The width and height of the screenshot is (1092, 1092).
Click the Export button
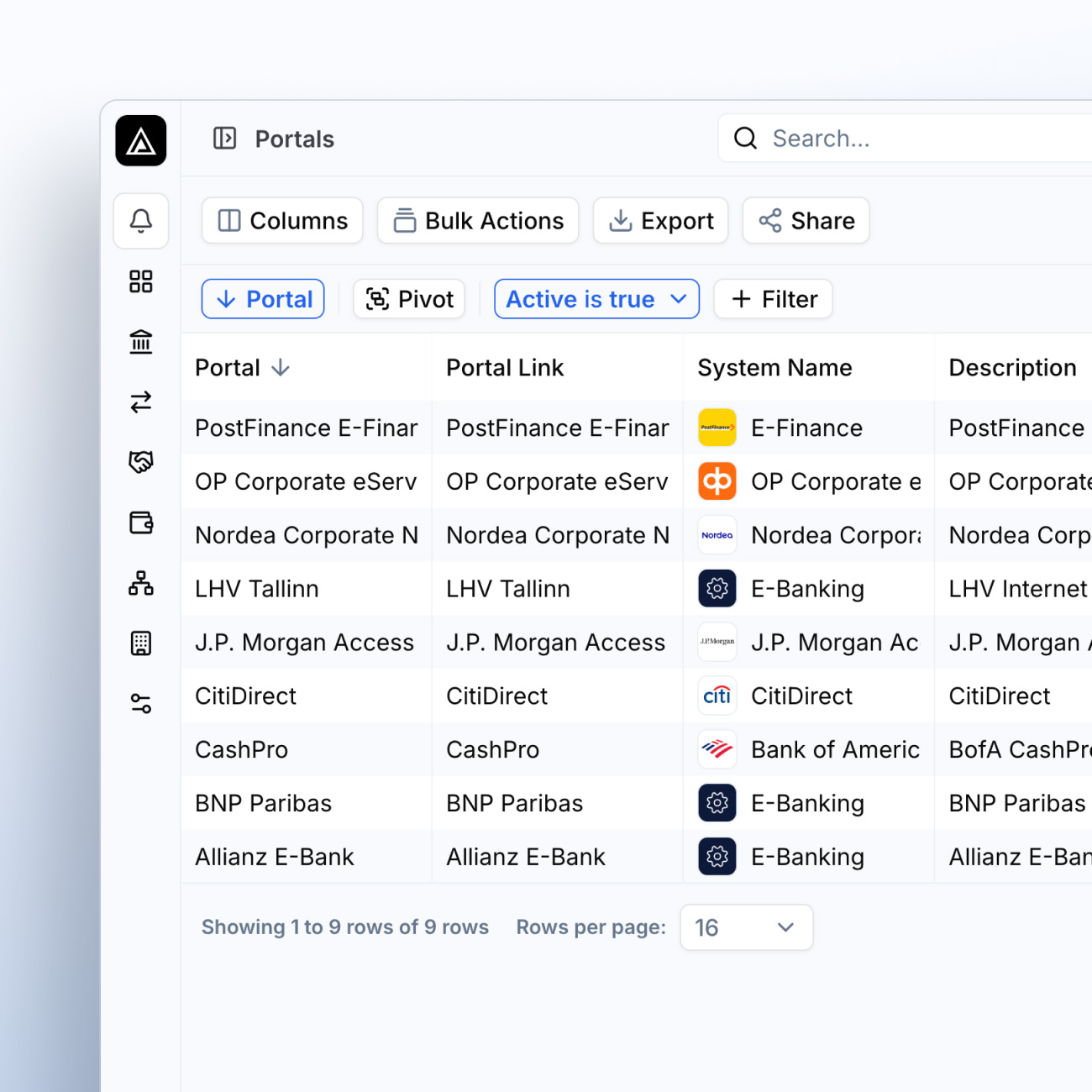coord(660,221)
